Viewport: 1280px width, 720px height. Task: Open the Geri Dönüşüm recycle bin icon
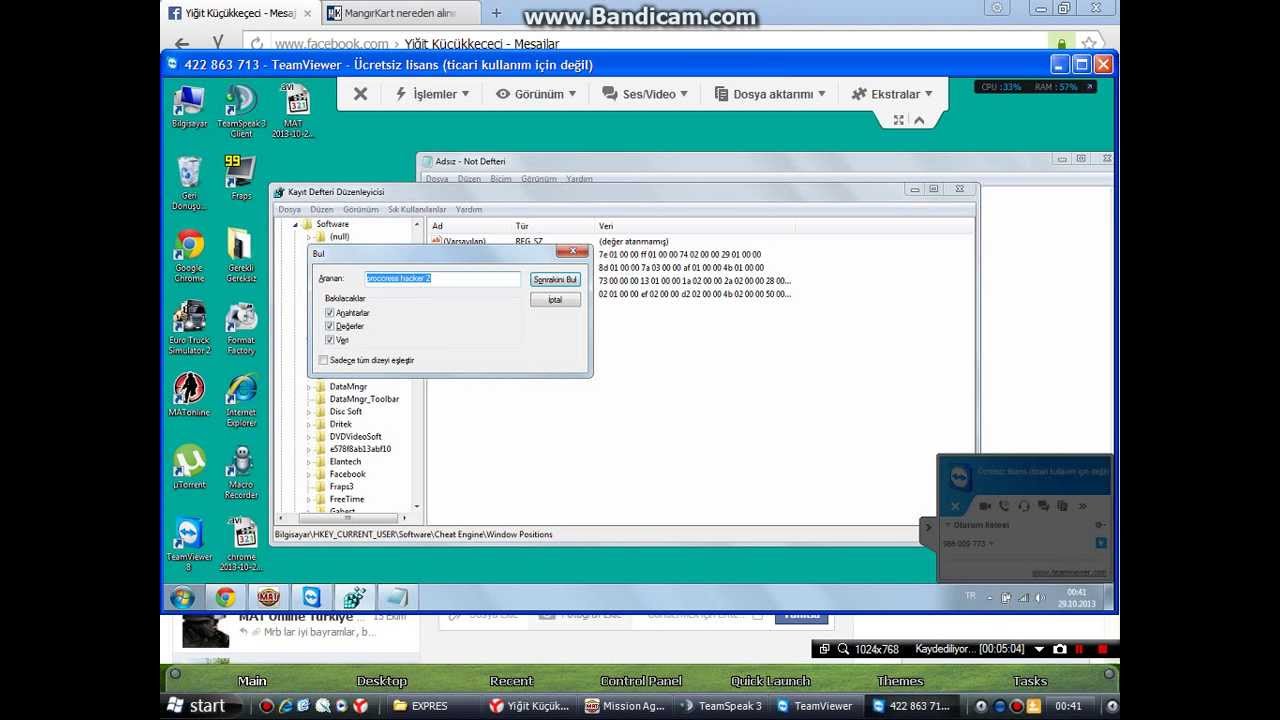[189, 183]
